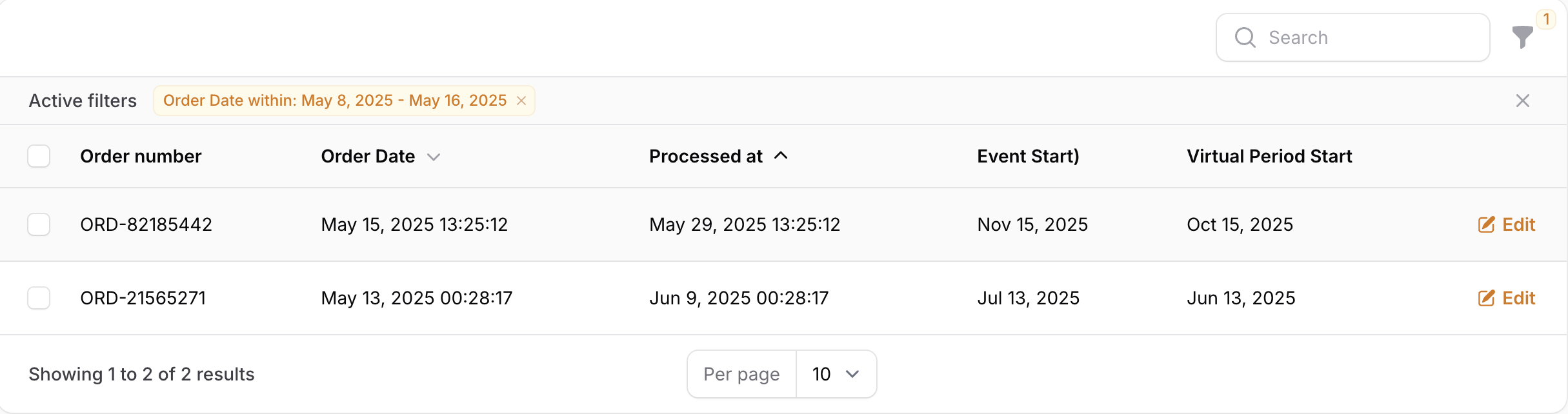Image resolution: width=1568 pixels, height=414 pixels.
Task: Open the filter funnel icon
Action: tap(1522, 37)
